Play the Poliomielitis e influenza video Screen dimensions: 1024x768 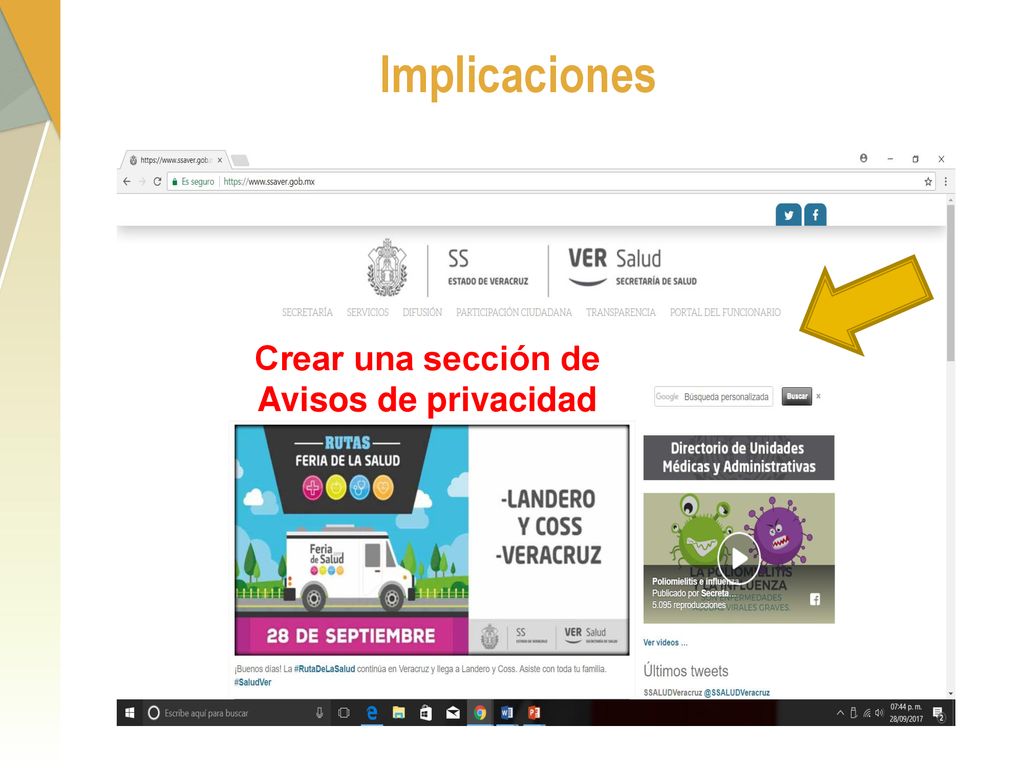tap(739, 558)
